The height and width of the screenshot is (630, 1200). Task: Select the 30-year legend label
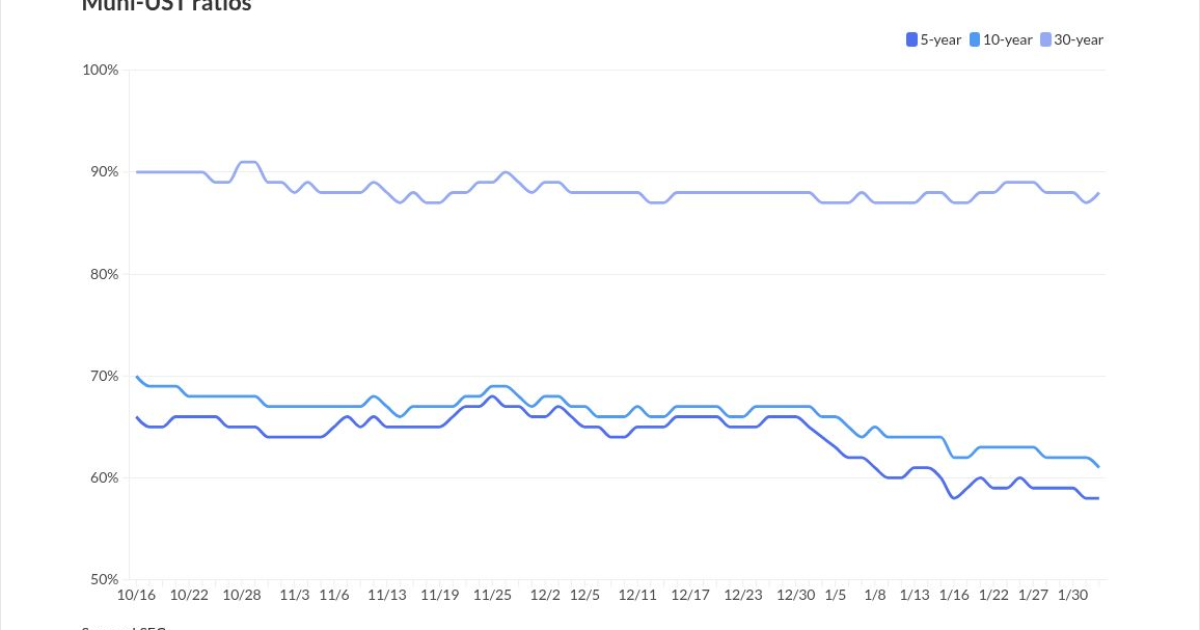[x=1080, y=40]
